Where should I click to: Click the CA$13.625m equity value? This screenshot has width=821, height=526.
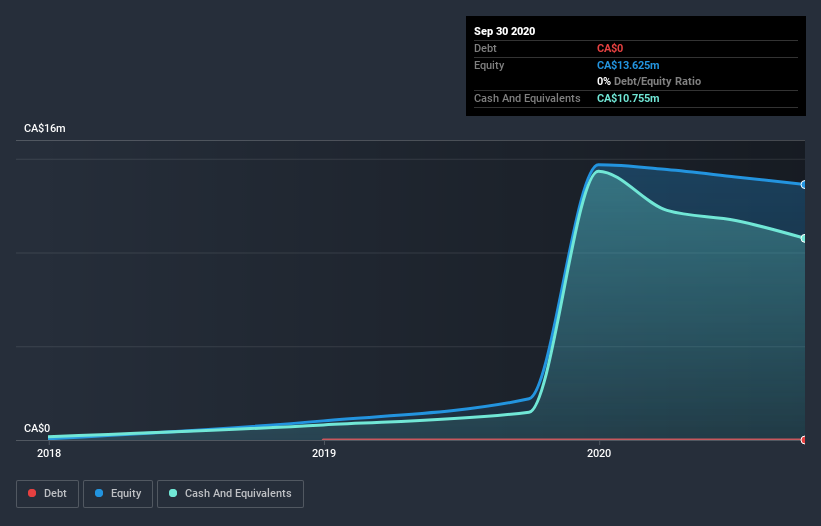tap(628, 65)
